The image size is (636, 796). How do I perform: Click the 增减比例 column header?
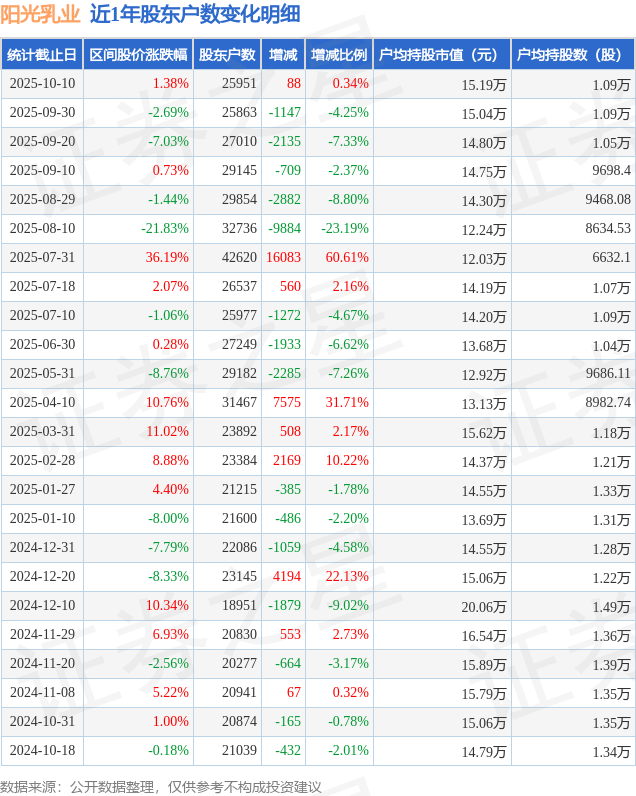[x=339, y=55]
